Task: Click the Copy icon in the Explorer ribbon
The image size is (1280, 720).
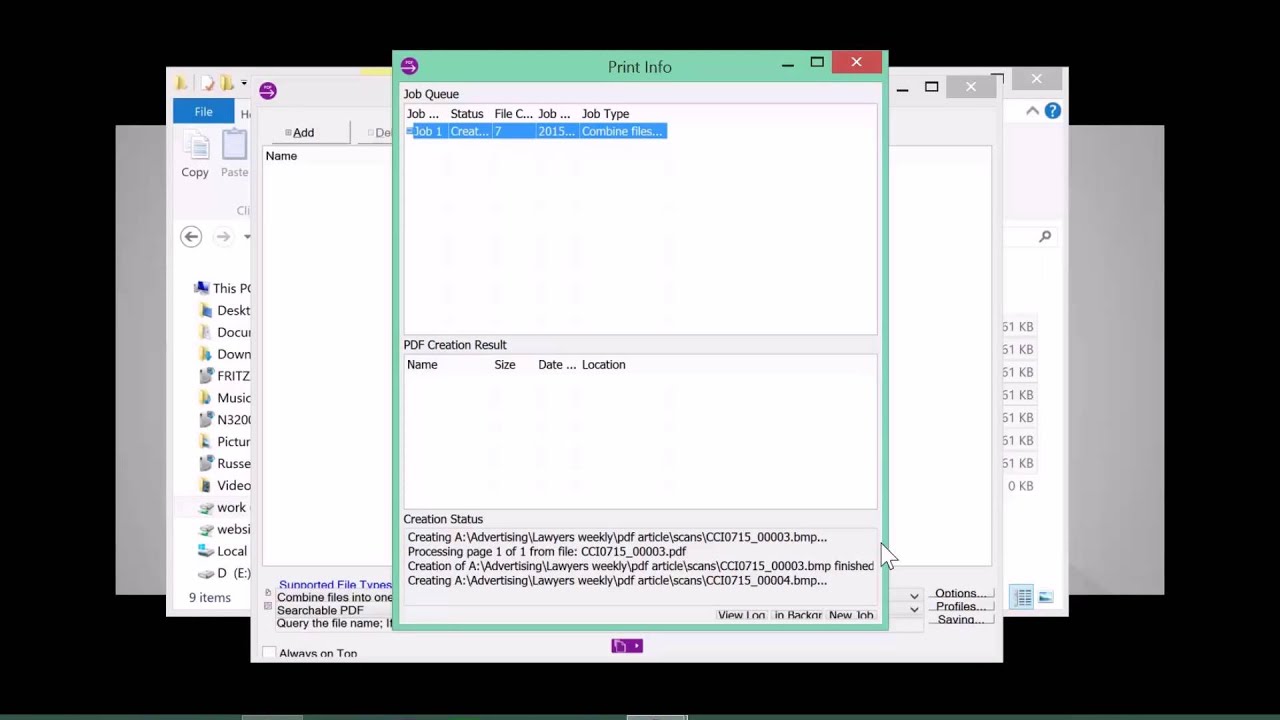Action: click(195, 147)
